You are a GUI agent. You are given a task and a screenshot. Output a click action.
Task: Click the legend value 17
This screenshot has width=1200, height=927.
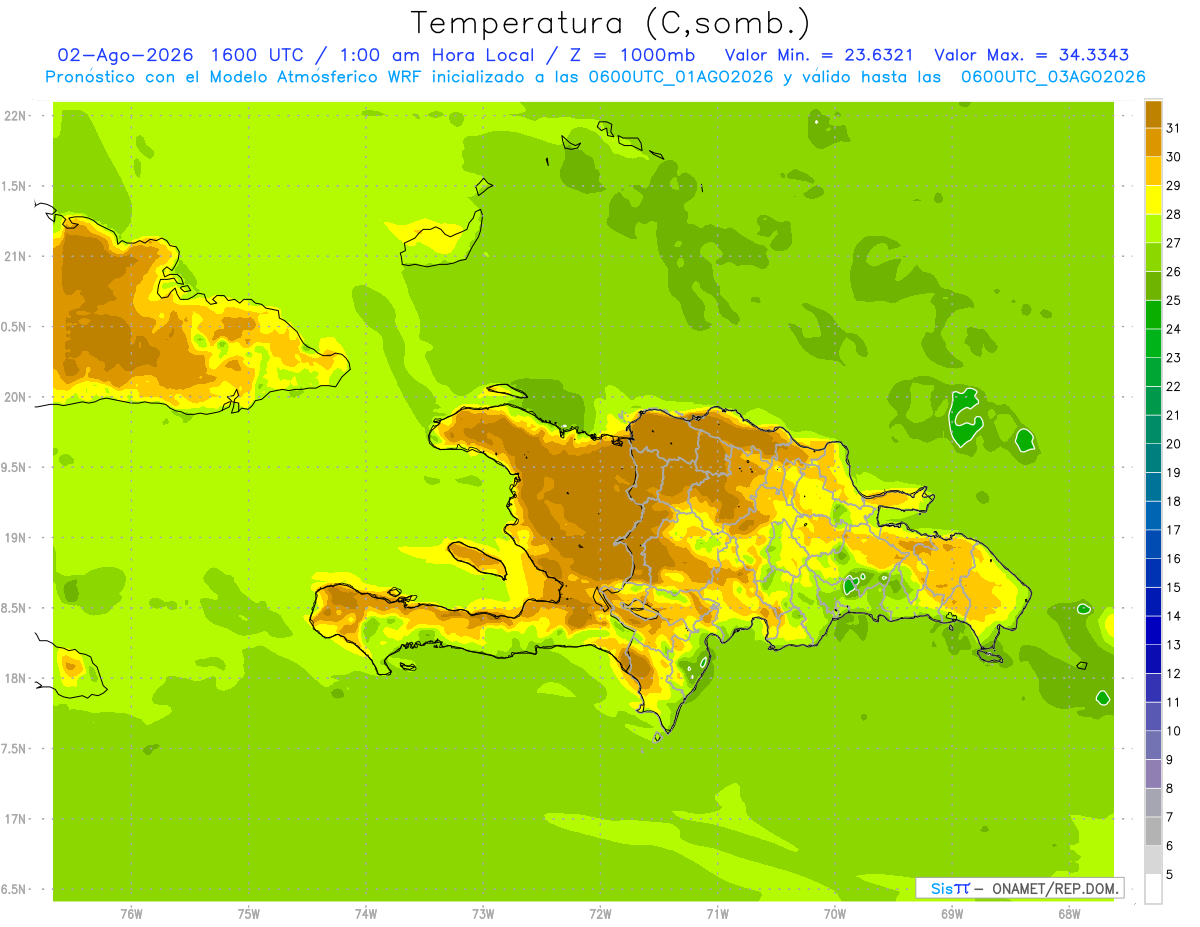pos(1175,530)
